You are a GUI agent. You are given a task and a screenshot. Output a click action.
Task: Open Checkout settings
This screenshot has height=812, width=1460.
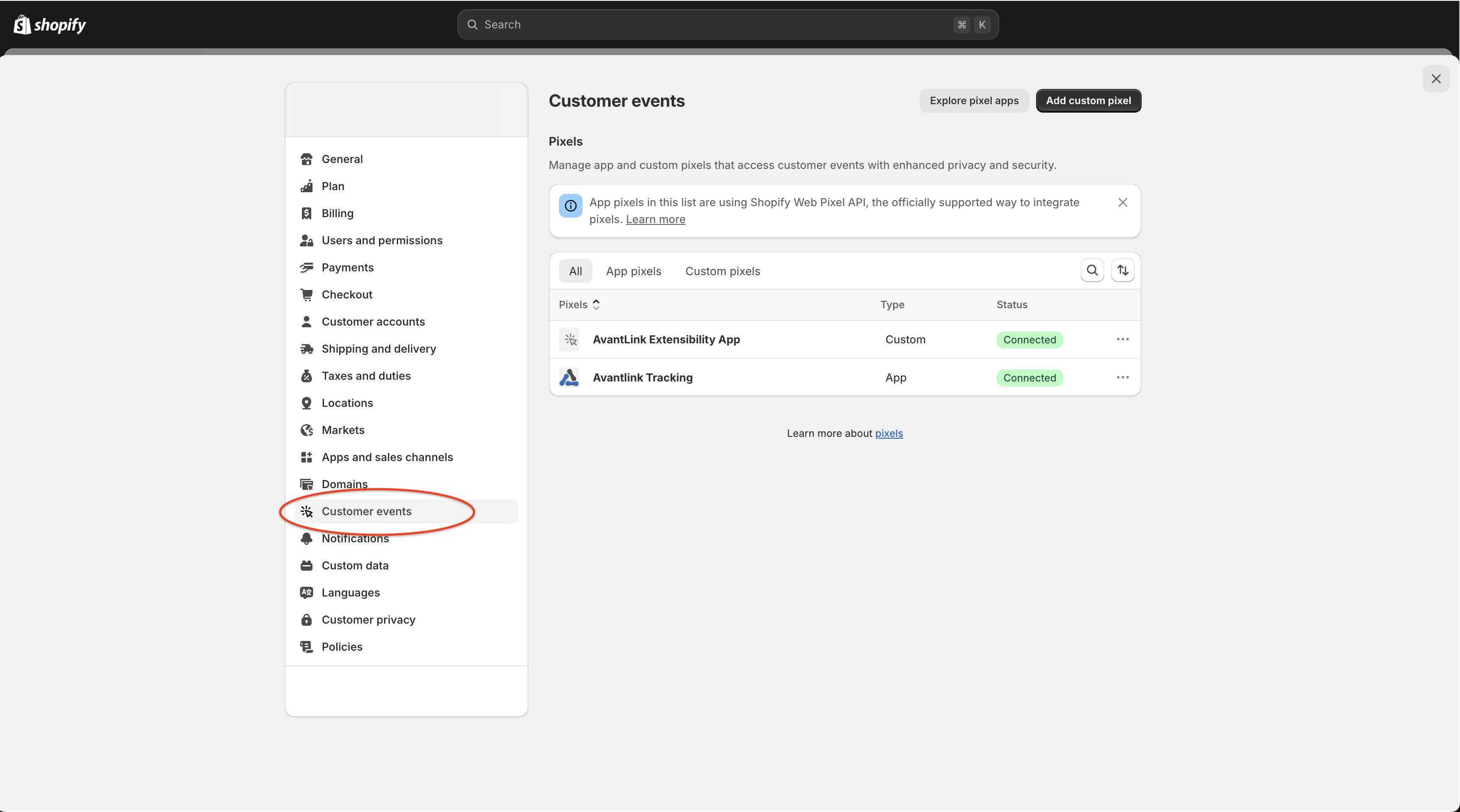[x=406, y=295]
